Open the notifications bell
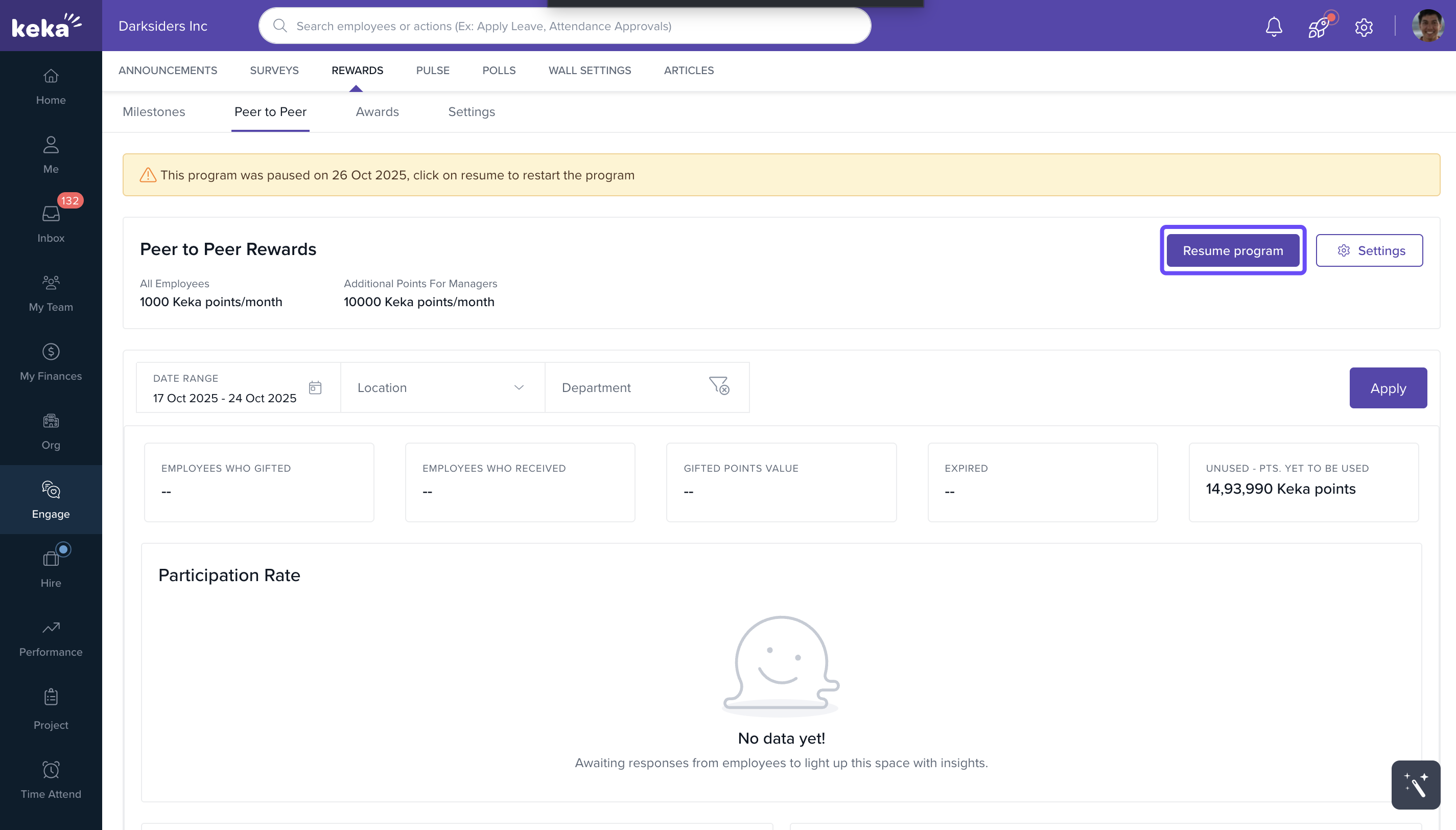 pos(1274,27)
